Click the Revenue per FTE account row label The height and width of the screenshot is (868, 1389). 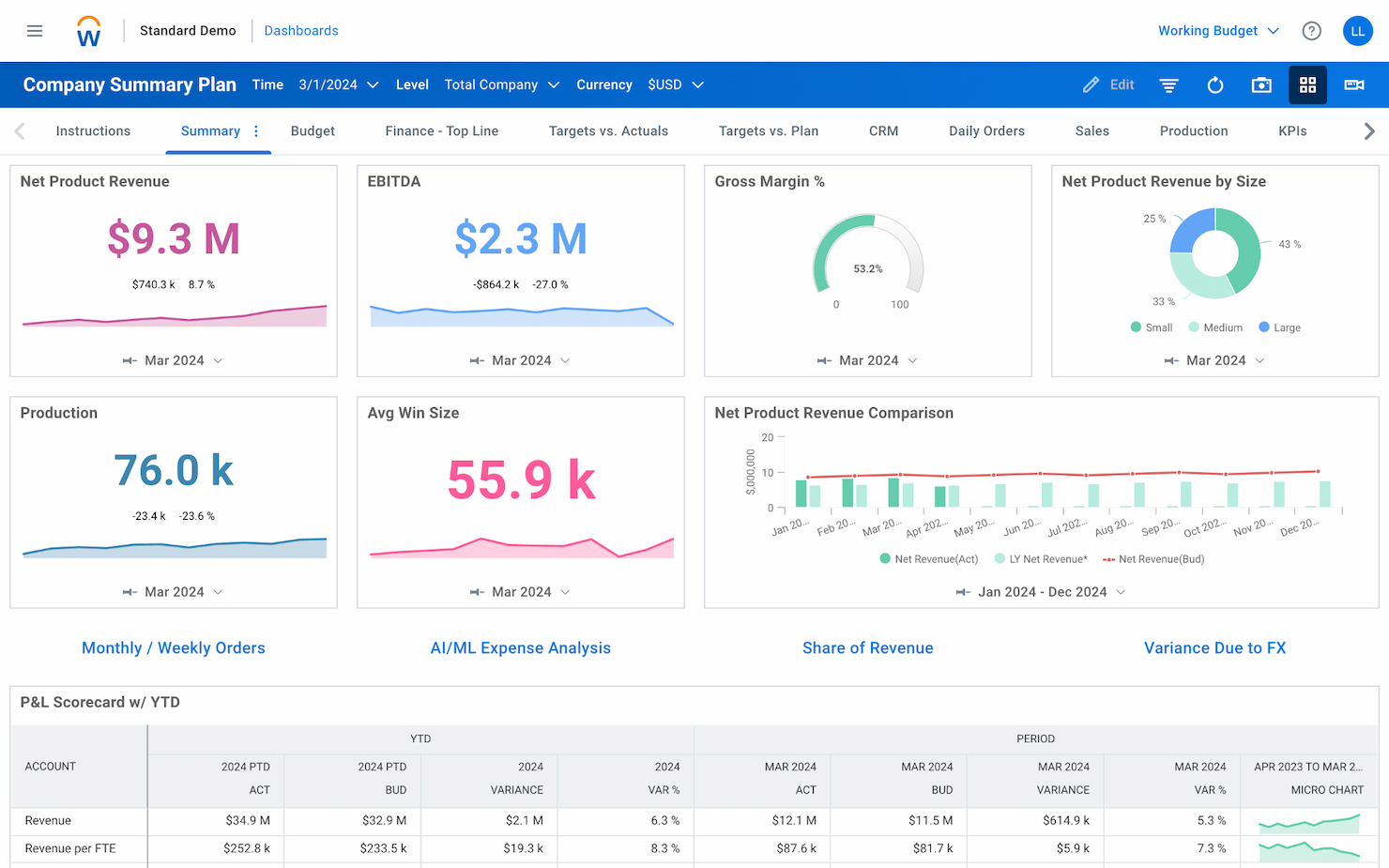[70, 849]
